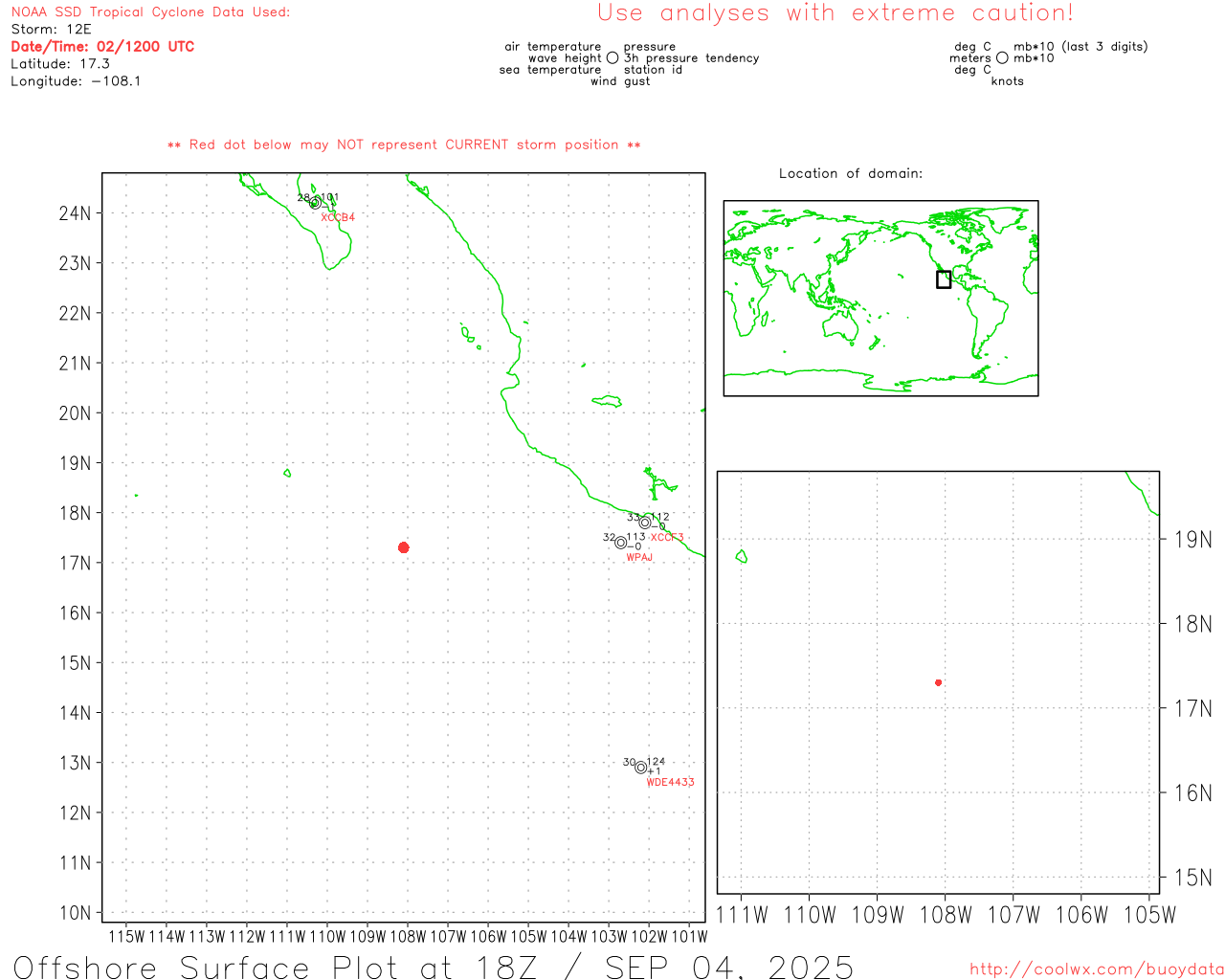This screenshot has width=1225, height=980.
Task: Click the red storm dot in zoomed inset map
Action: click(938, 682)
